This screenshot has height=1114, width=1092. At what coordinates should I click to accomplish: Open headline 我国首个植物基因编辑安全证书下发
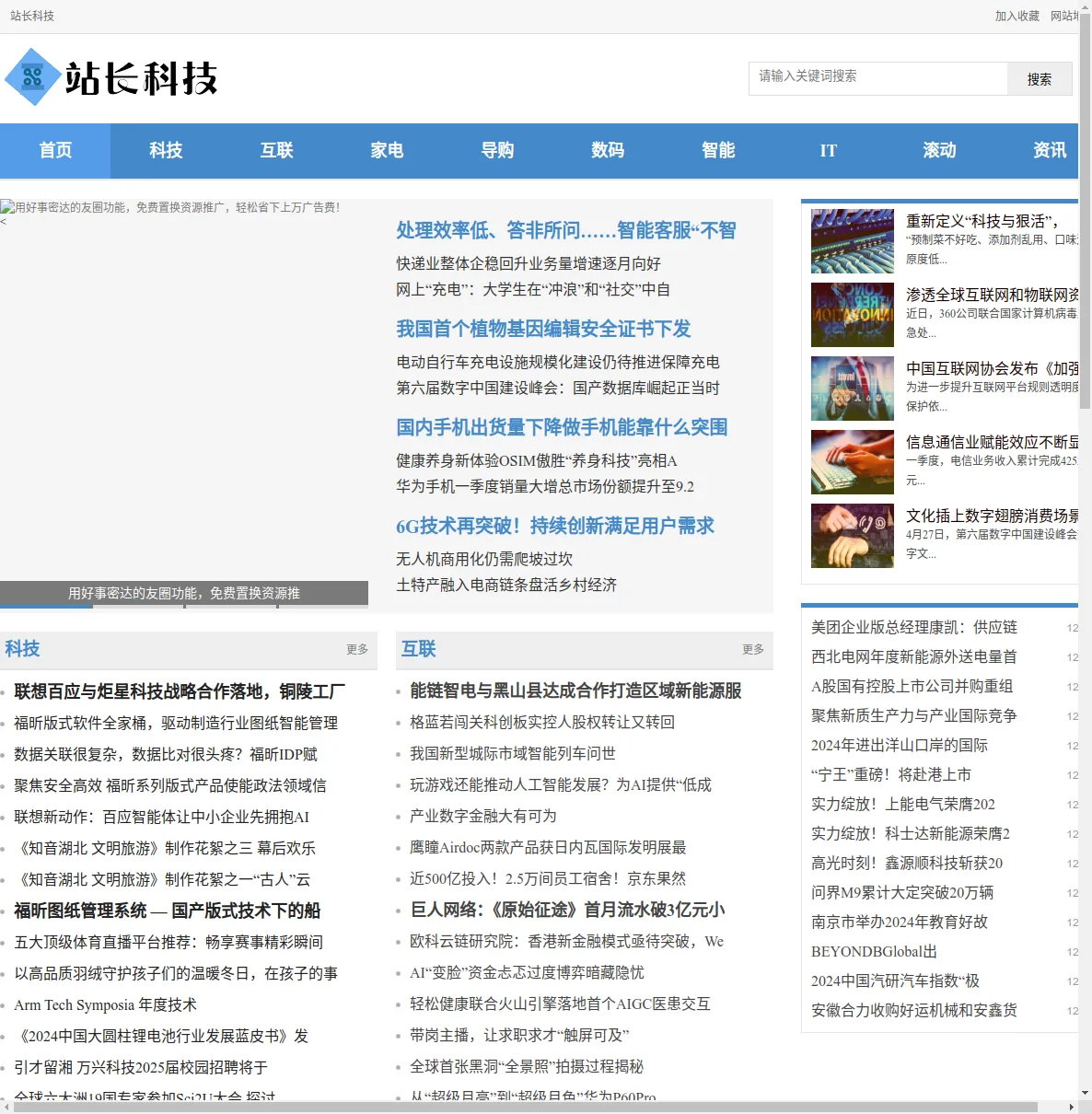pyautogui.click(x=543, y=329)
